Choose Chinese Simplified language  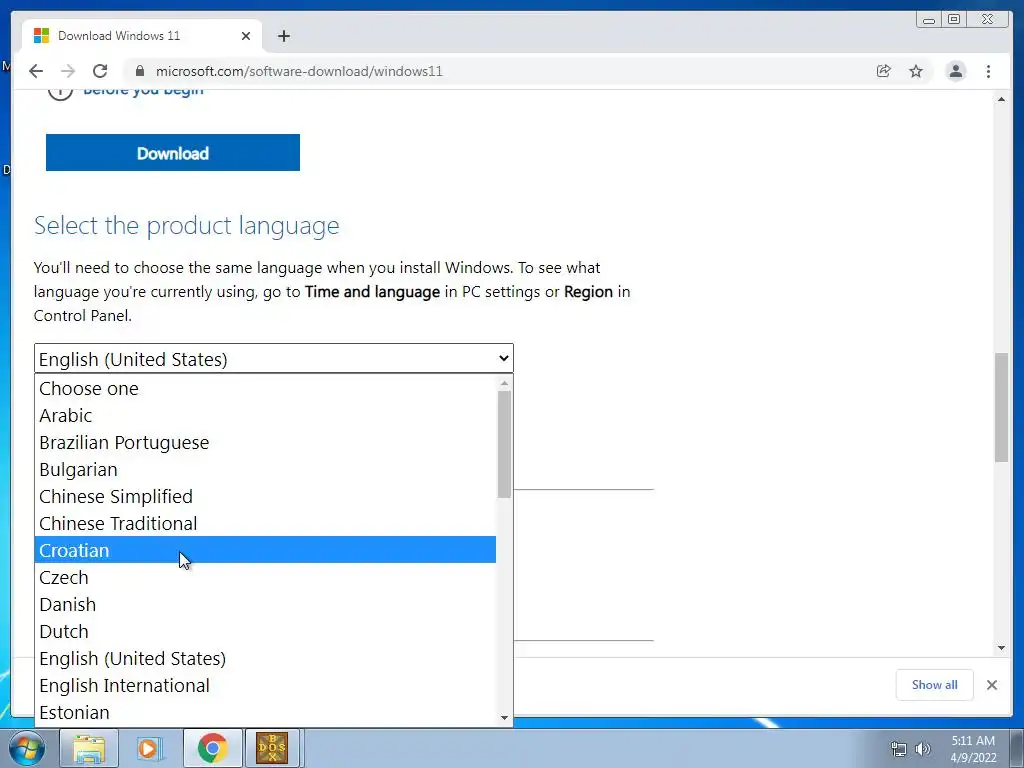pos(265,496)
